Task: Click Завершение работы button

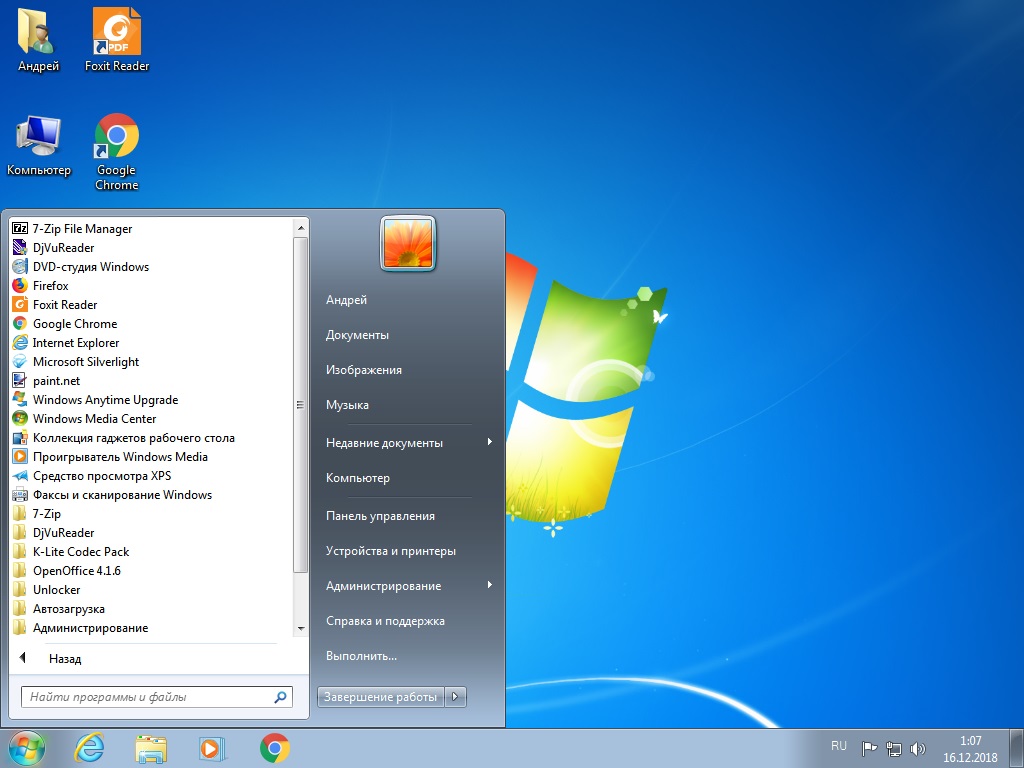Action: coord(381,697)
